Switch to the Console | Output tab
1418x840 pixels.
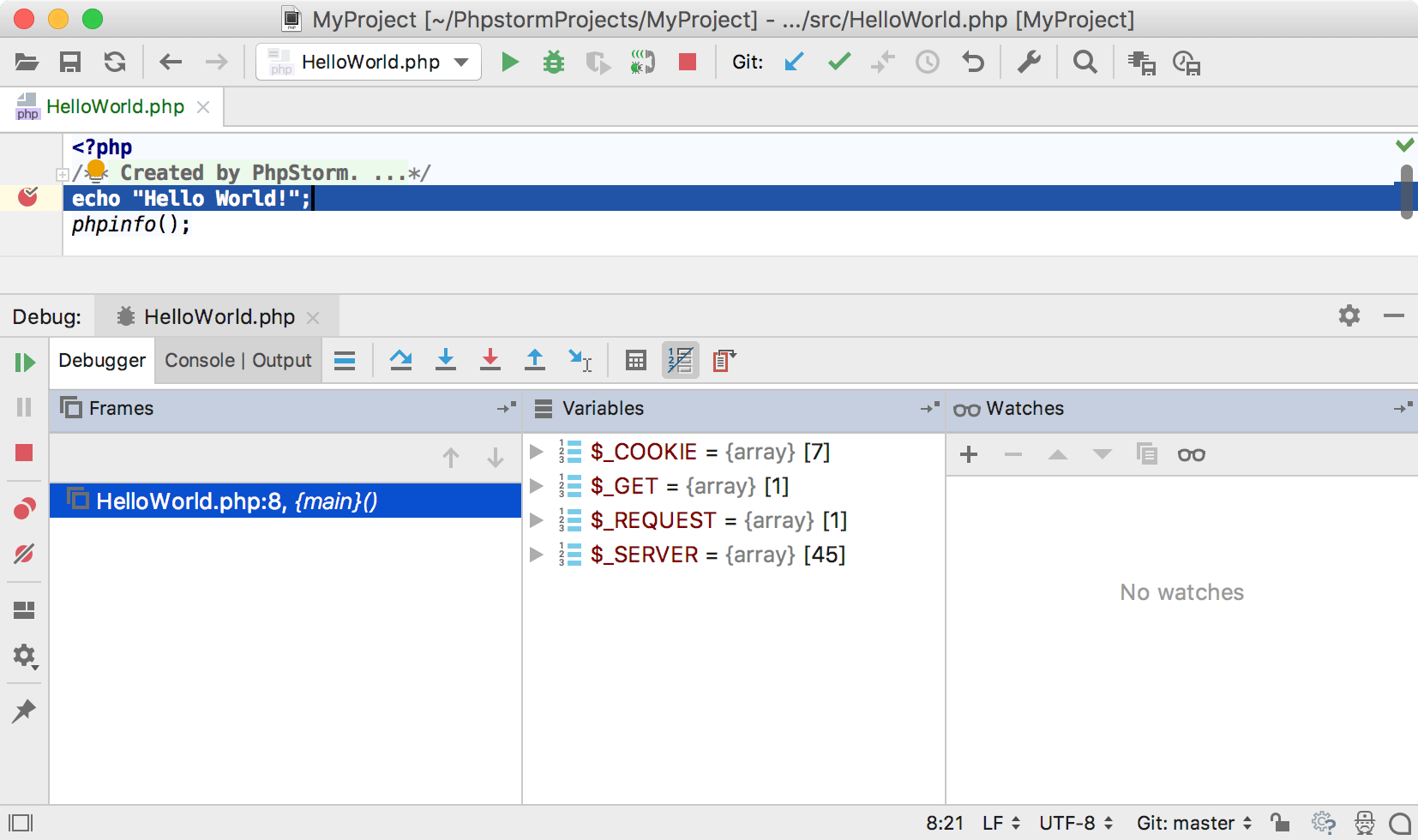tap(237, 360)
